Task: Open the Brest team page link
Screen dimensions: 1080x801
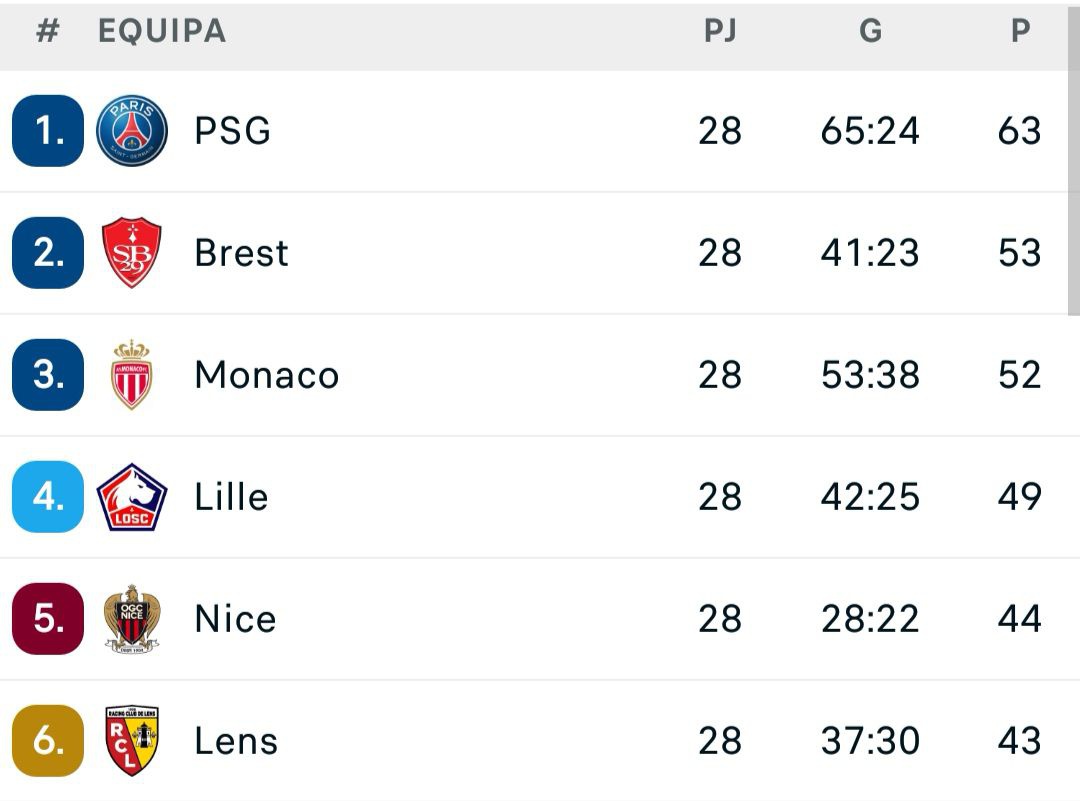Action: (240, 252)
